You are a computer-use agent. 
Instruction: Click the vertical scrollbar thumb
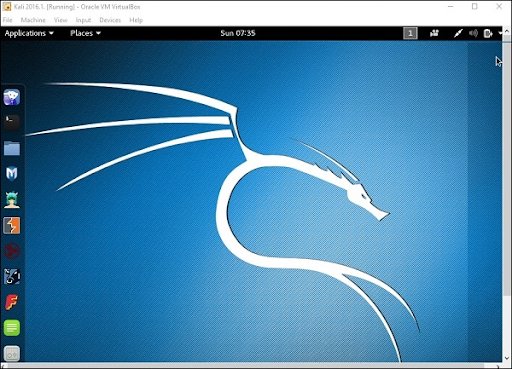506,165
